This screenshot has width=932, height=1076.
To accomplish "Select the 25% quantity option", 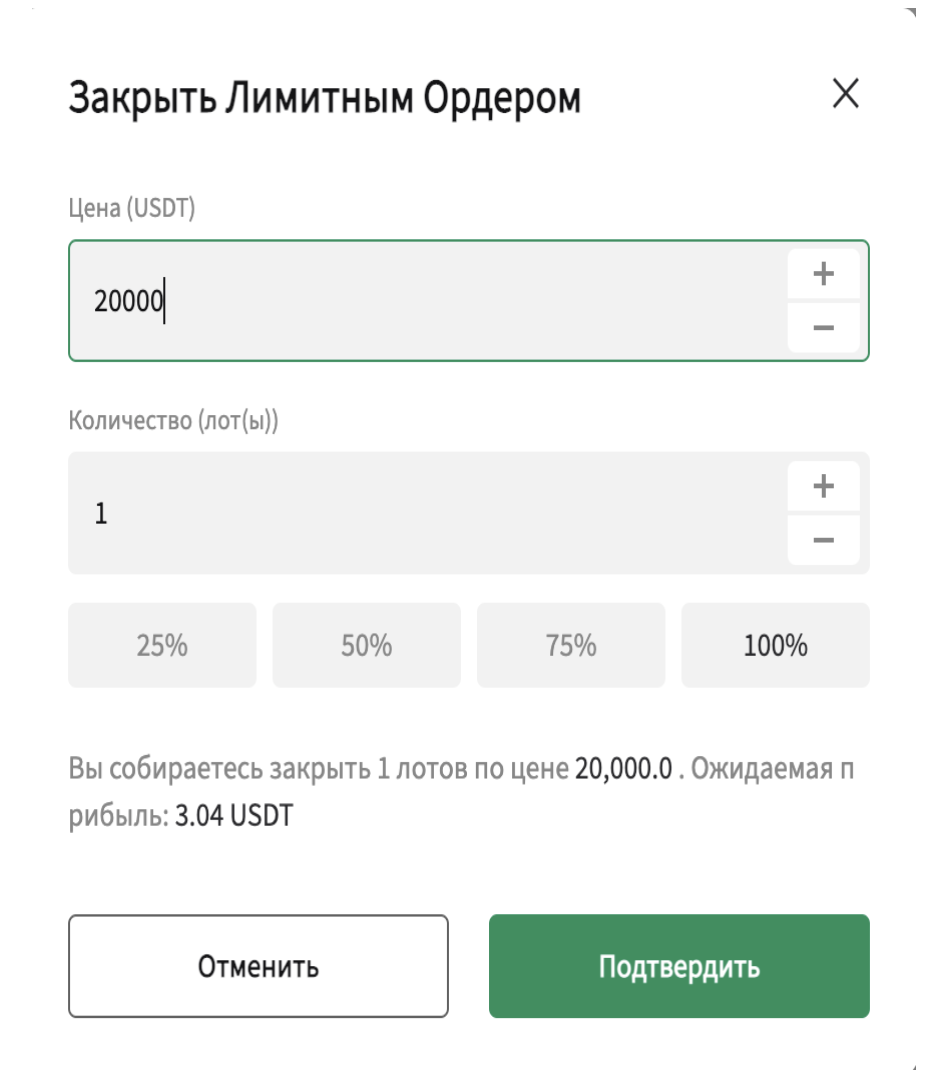I will click(x=162, y=645).
